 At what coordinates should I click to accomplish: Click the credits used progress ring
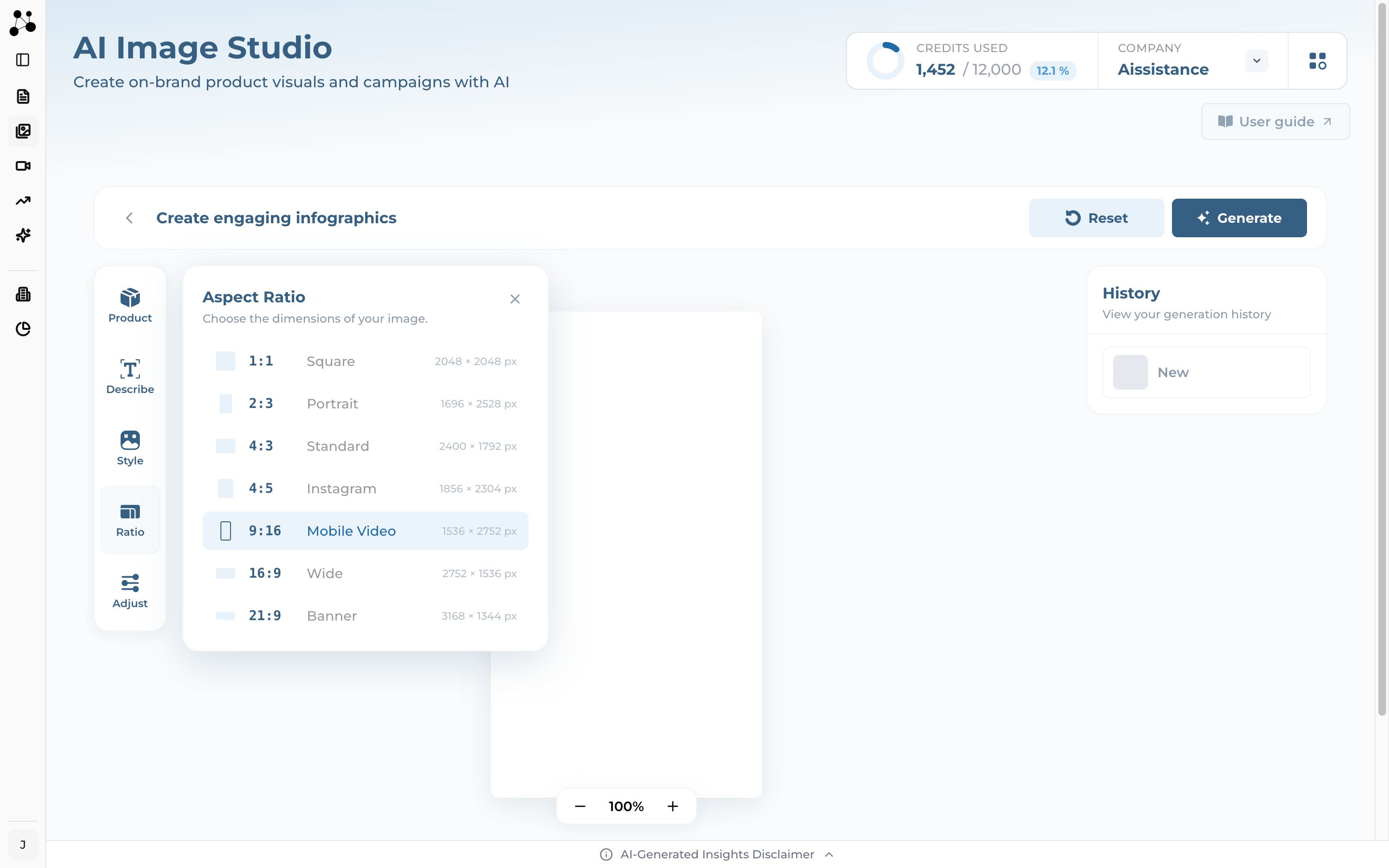click(885, 61)
